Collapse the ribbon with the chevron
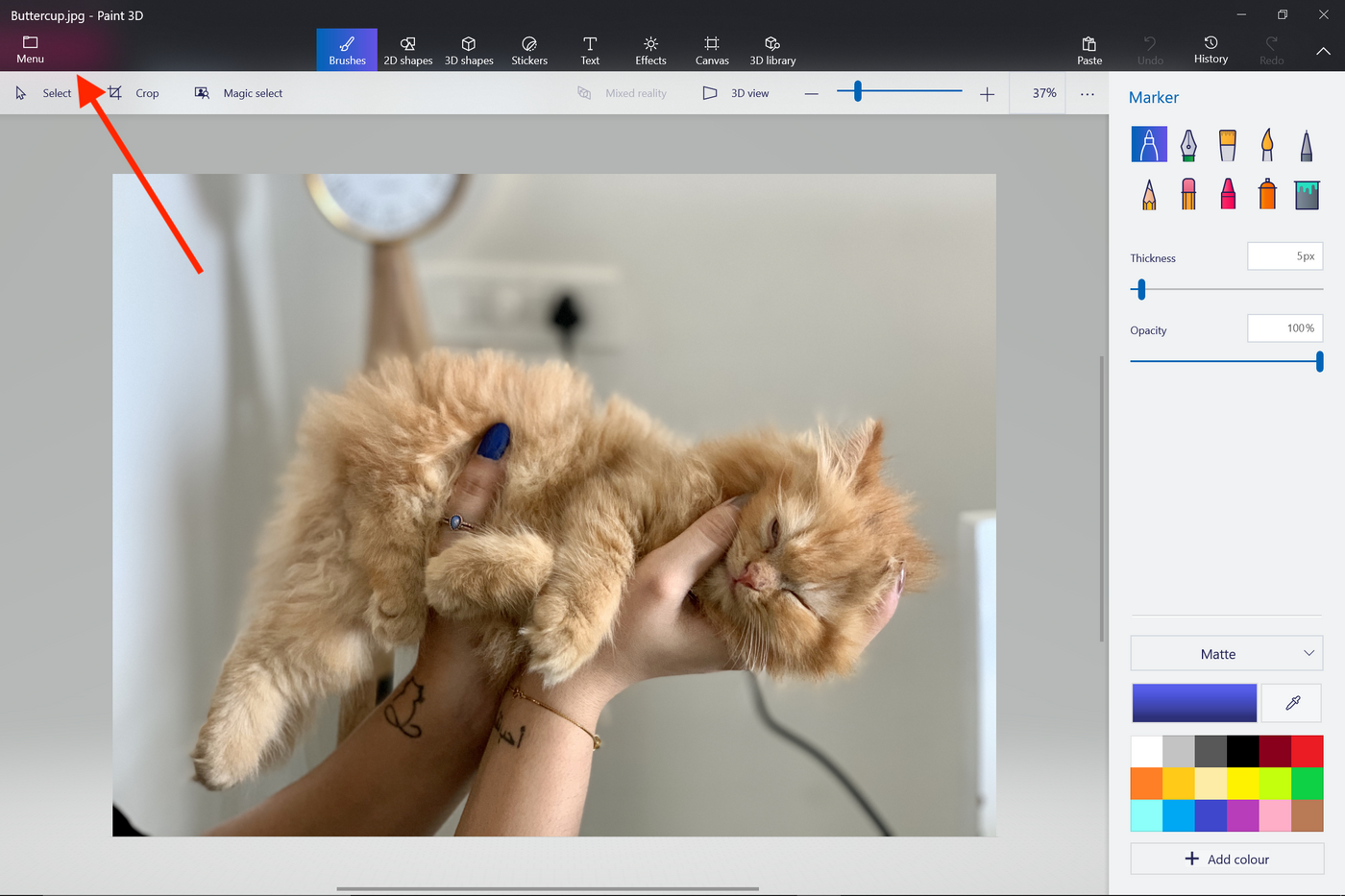The width and height of the screenshot is (1345, 896). point(1323,51)
